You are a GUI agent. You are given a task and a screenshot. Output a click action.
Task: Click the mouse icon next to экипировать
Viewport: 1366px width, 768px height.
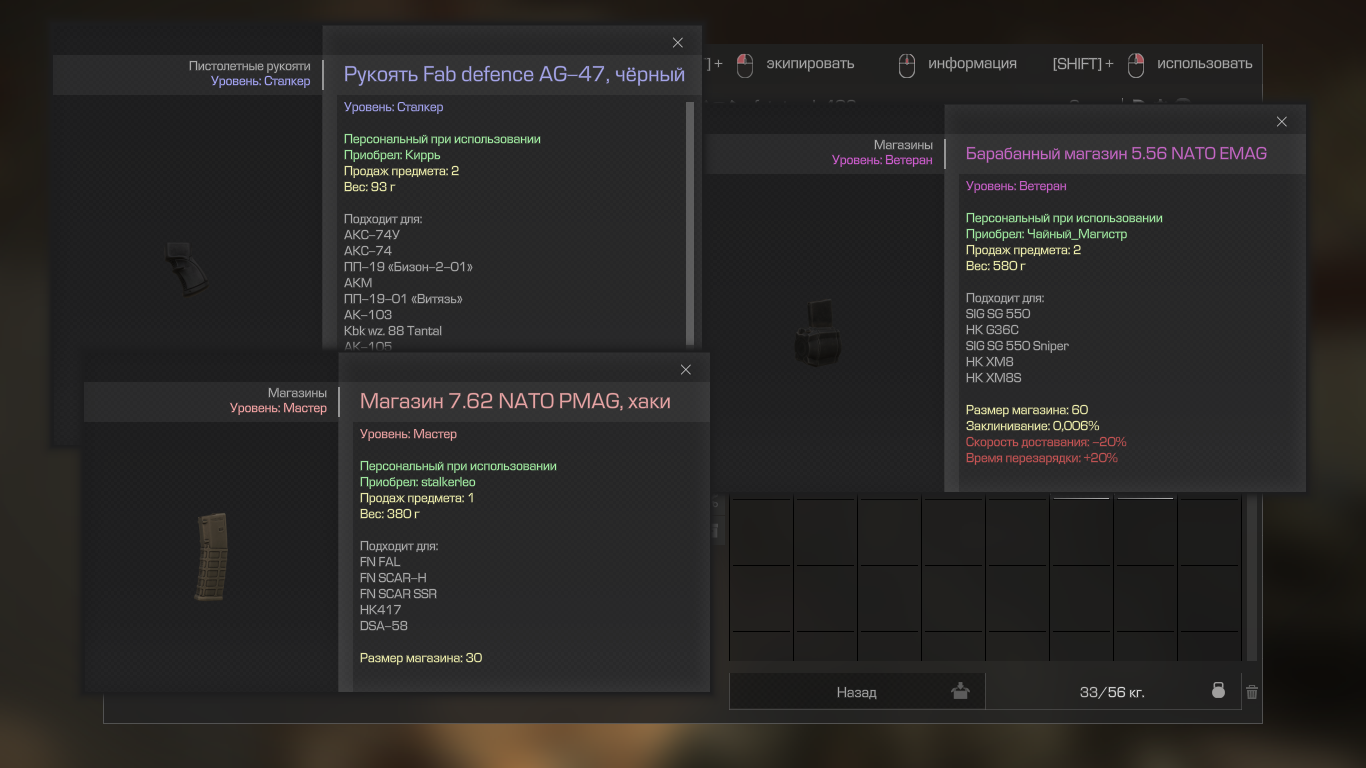coord(744,65)
